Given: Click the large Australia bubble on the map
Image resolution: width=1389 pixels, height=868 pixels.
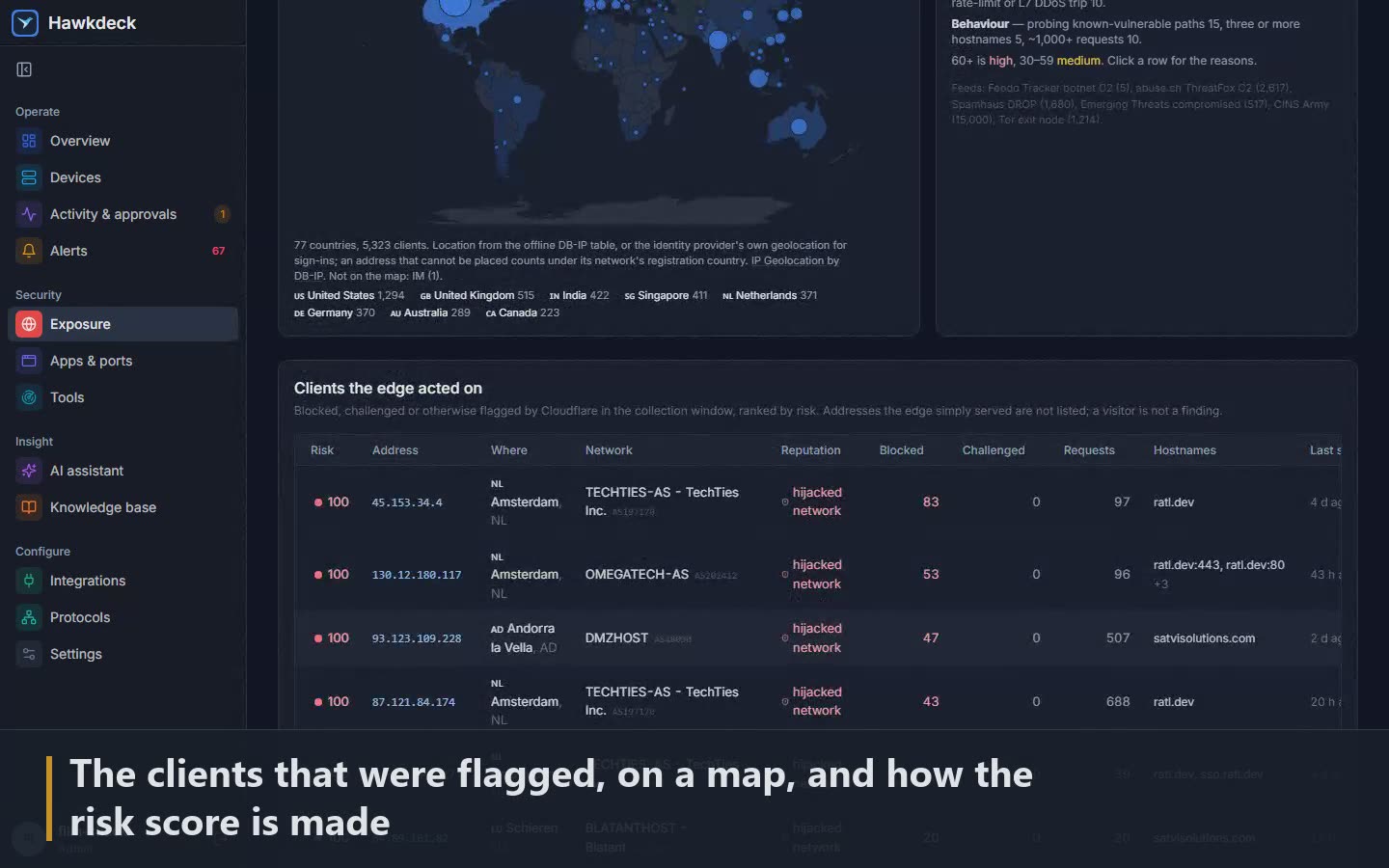Looking at the screenshot, I should [x=799, y=126].
